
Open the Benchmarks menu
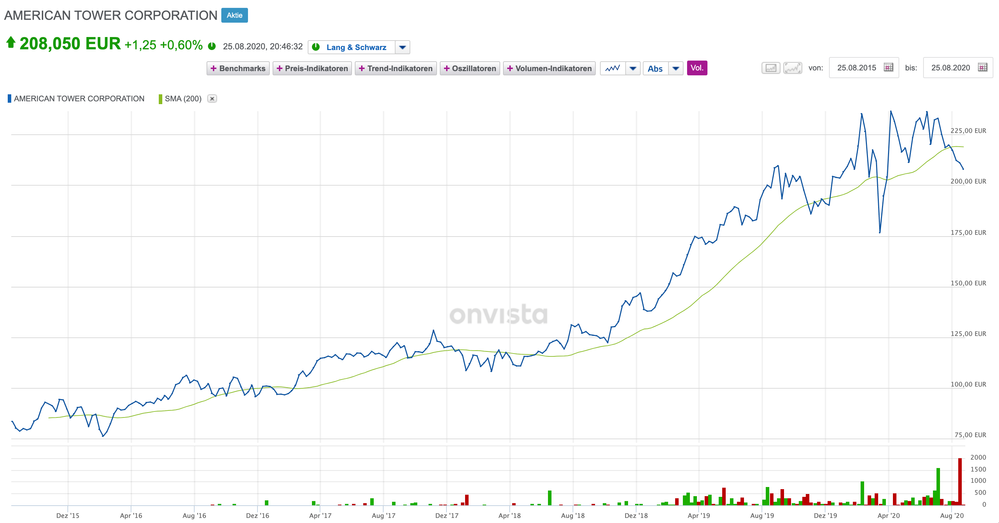[238, 68]
